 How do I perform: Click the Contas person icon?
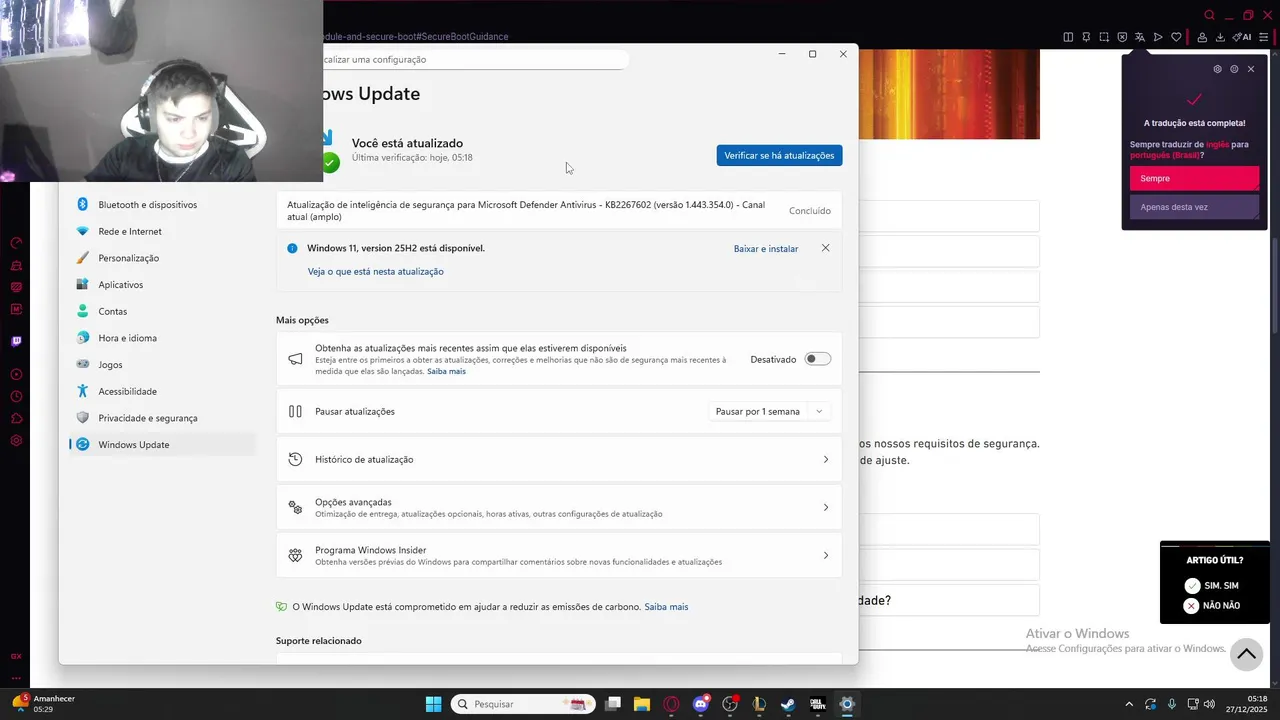(x=83, y=311)
